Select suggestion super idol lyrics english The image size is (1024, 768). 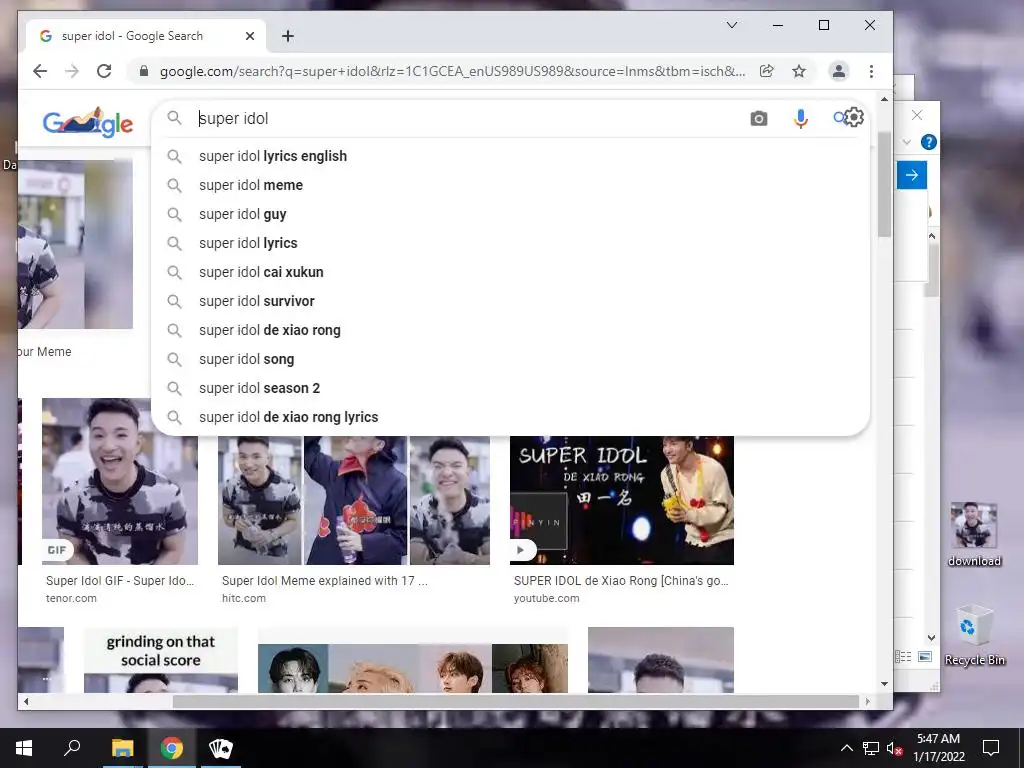tap(511, 156)
